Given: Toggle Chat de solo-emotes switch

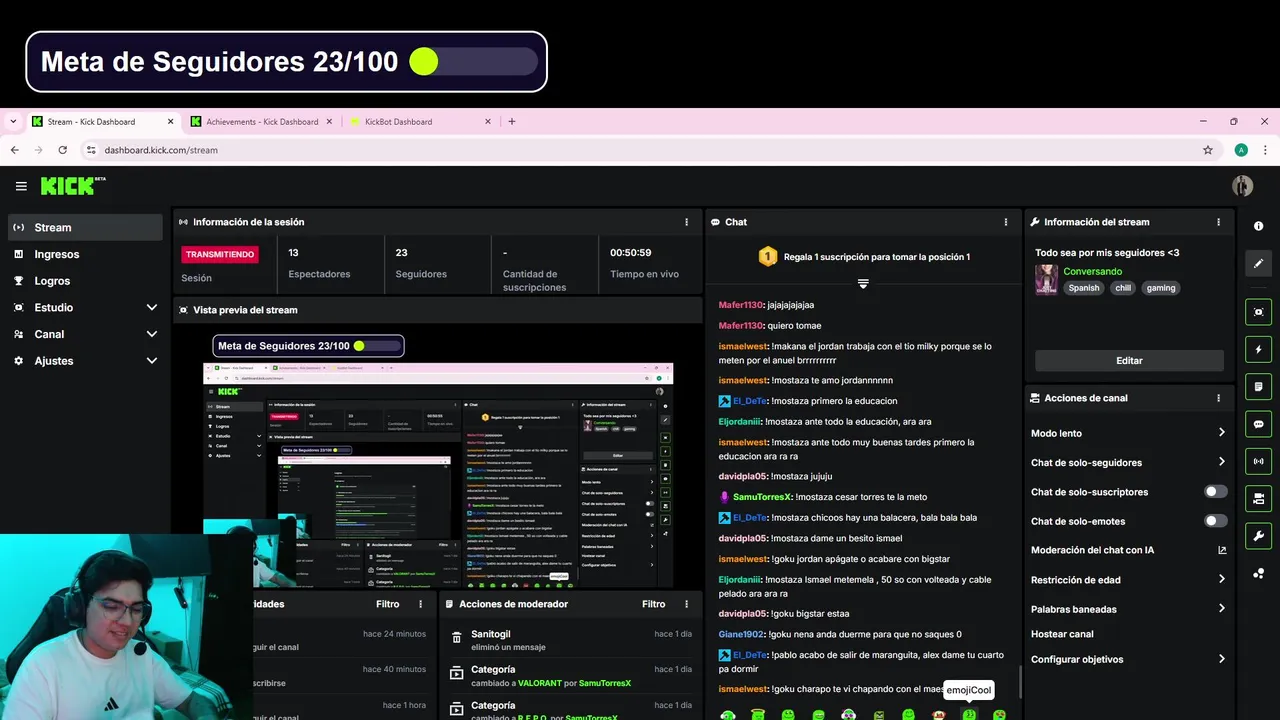Looking at the screenshot, I should coord(1215,521).
